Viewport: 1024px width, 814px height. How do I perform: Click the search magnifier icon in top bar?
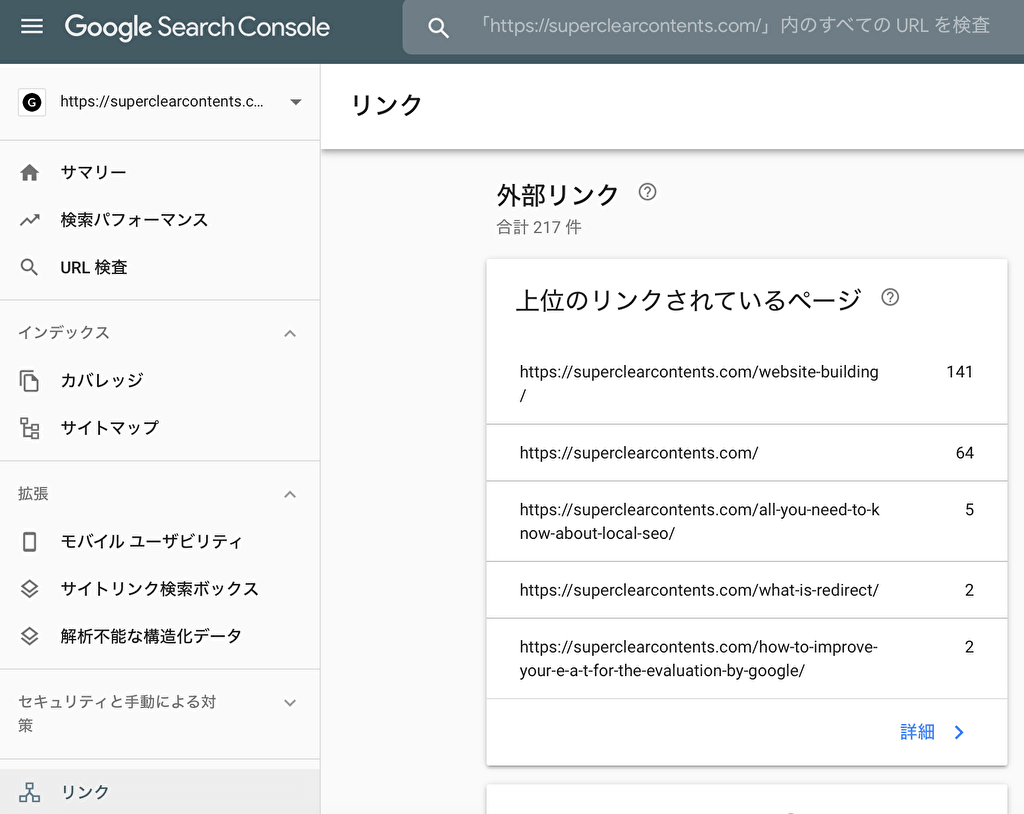click(x=438, y=28)
